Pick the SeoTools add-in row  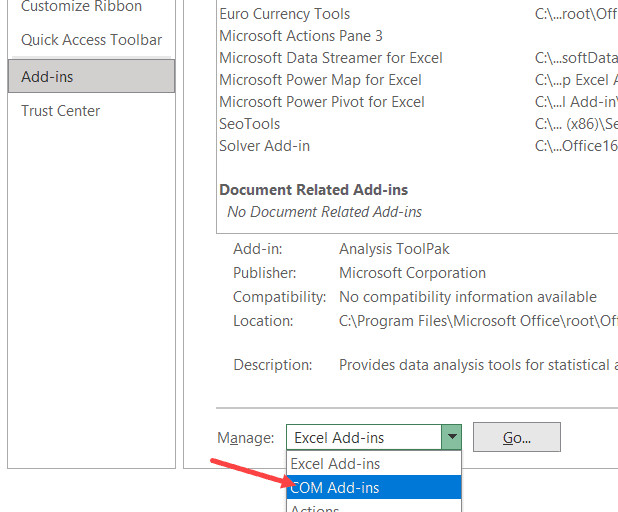tap(249, 124)
